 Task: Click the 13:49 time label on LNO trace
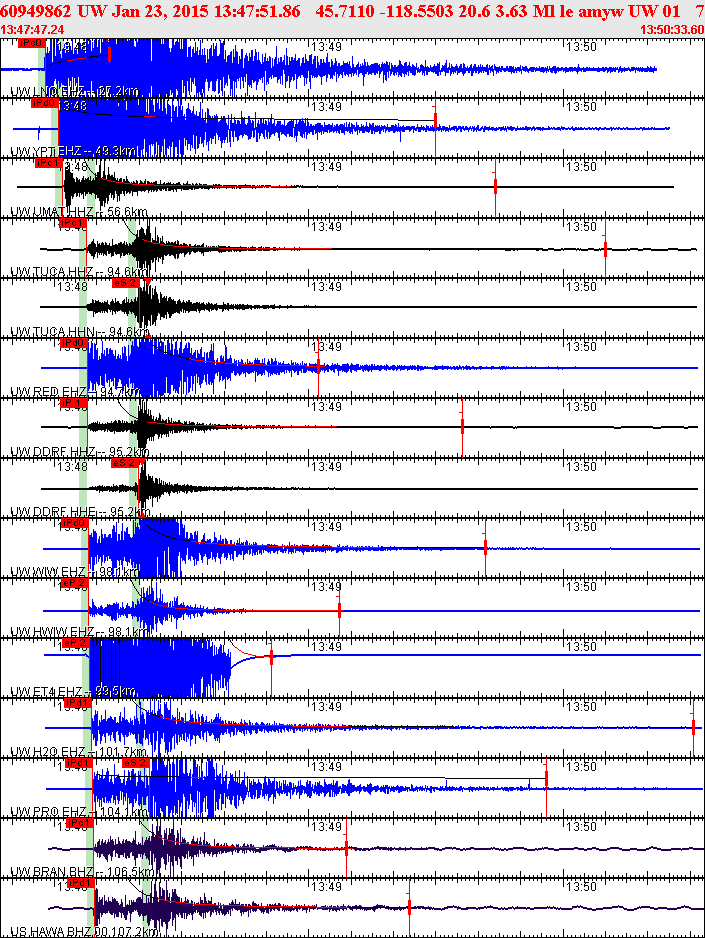pos(326,47)
